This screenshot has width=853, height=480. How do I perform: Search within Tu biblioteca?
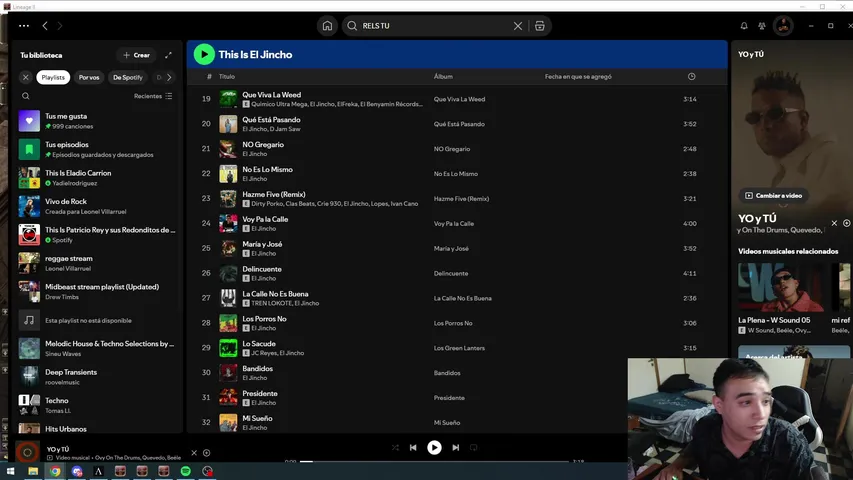26,96
